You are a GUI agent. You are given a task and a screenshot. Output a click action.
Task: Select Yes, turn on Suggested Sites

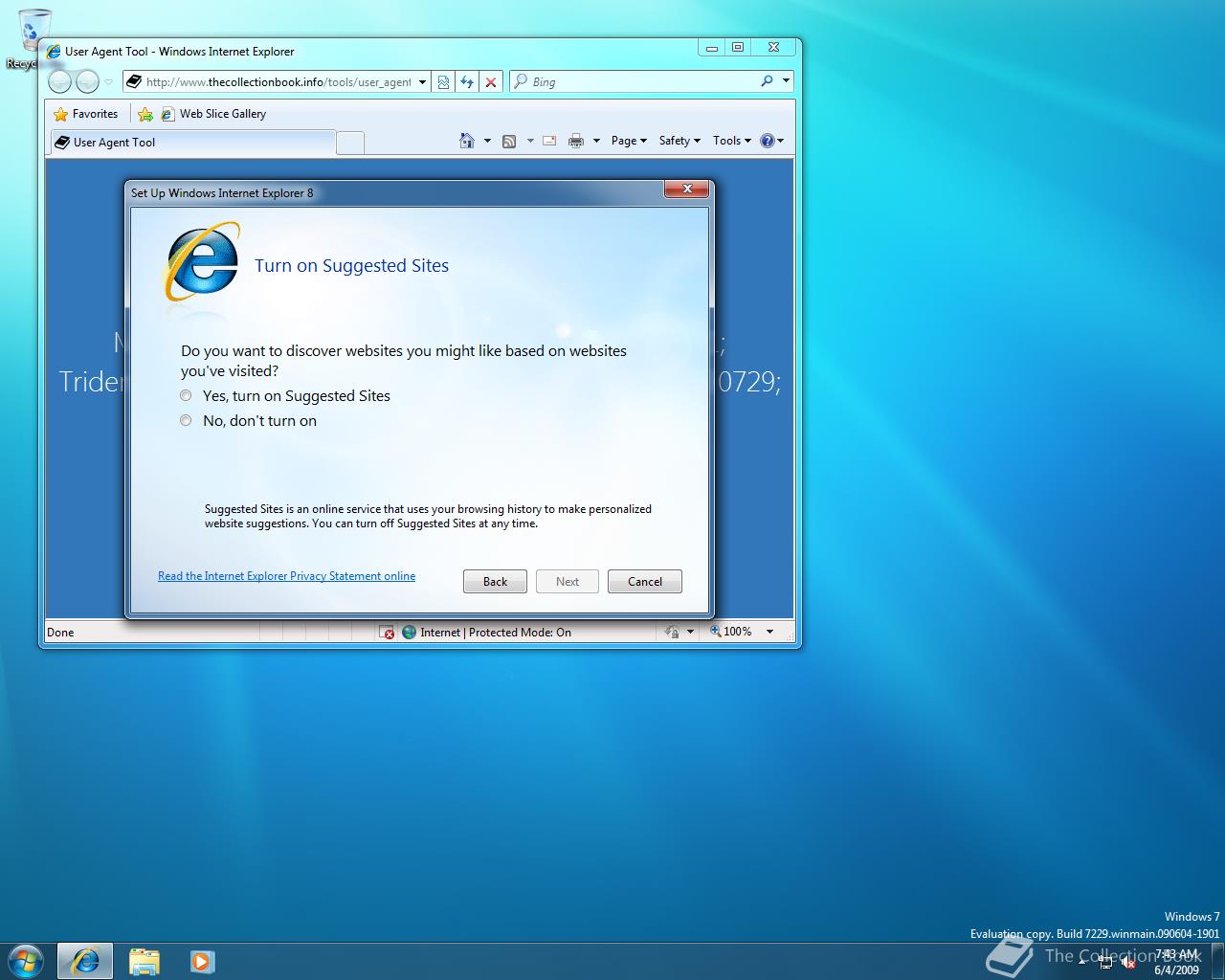tap(285, 396)
